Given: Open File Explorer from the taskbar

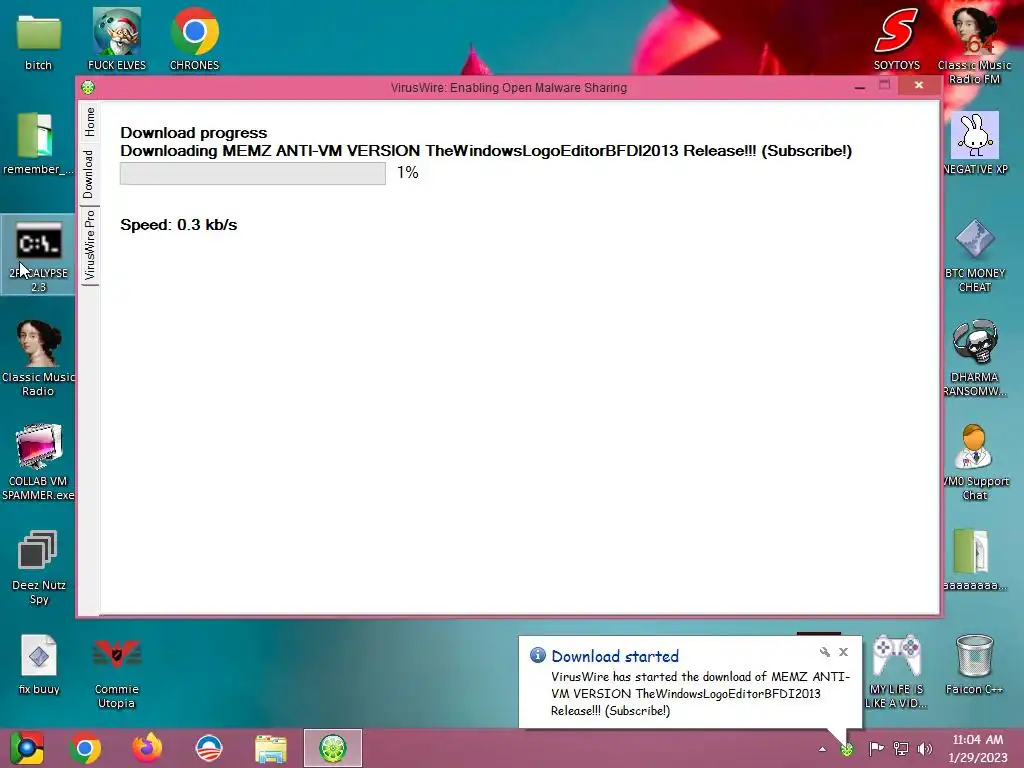Looking at the screenshot, I should click(270, 749).
